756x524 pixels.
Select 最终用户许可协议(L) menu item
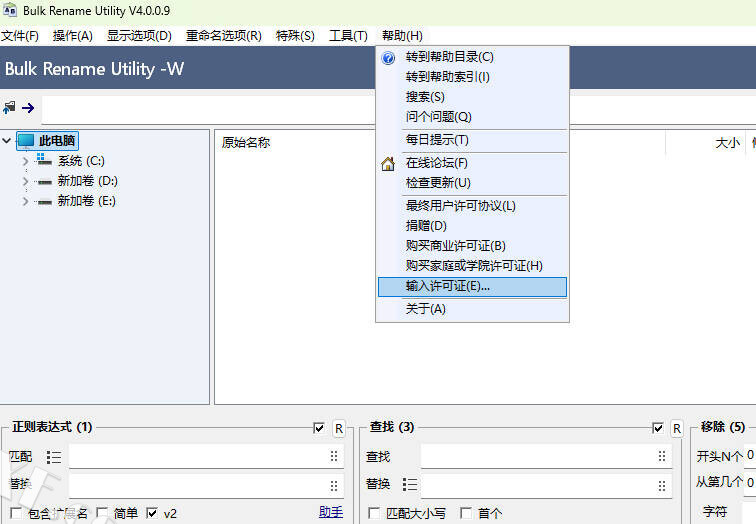(472, 206)
